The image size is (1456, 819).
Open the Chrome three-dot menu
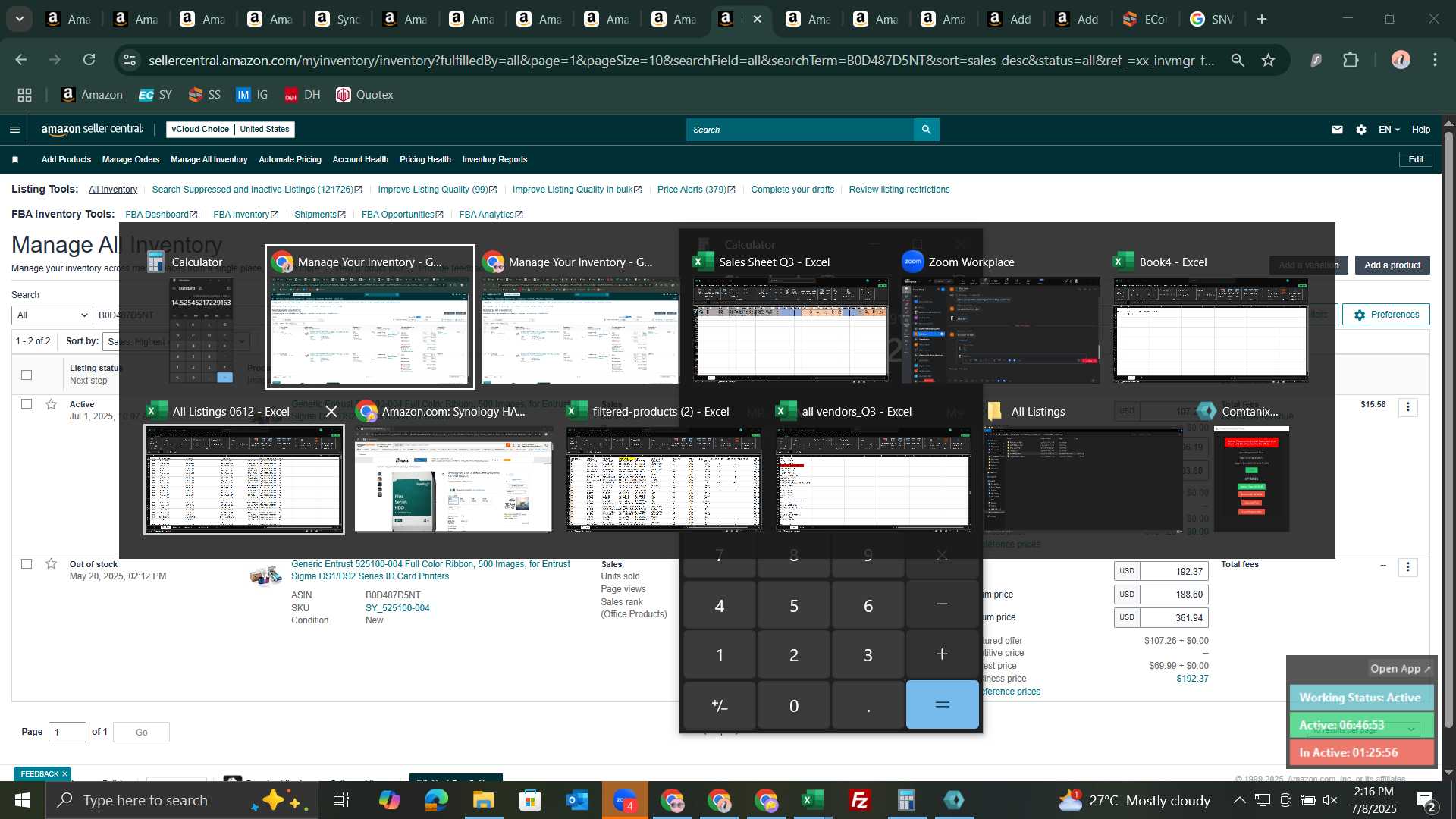tap(1435, 60)
